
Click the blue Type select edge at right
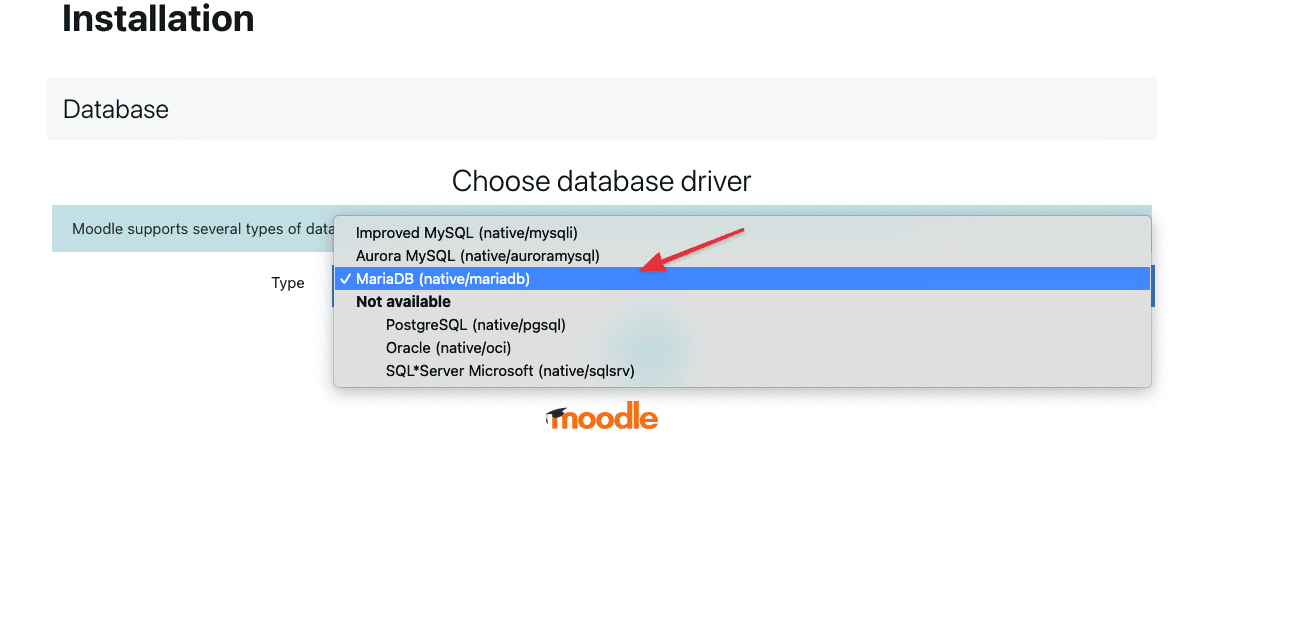tap(1152, 285)
